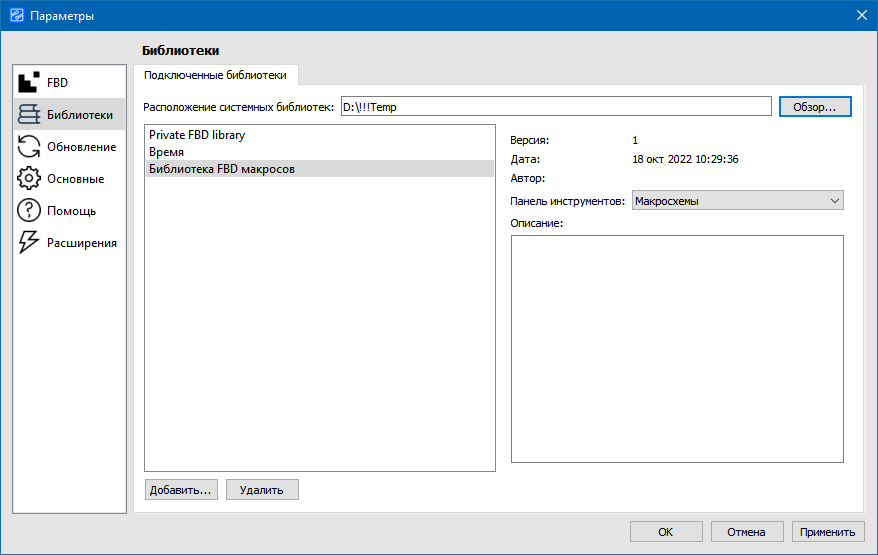Viewport: 878px width, 555px height.
Task: Confirm with the OK button
Action: (x=666, y=532)
